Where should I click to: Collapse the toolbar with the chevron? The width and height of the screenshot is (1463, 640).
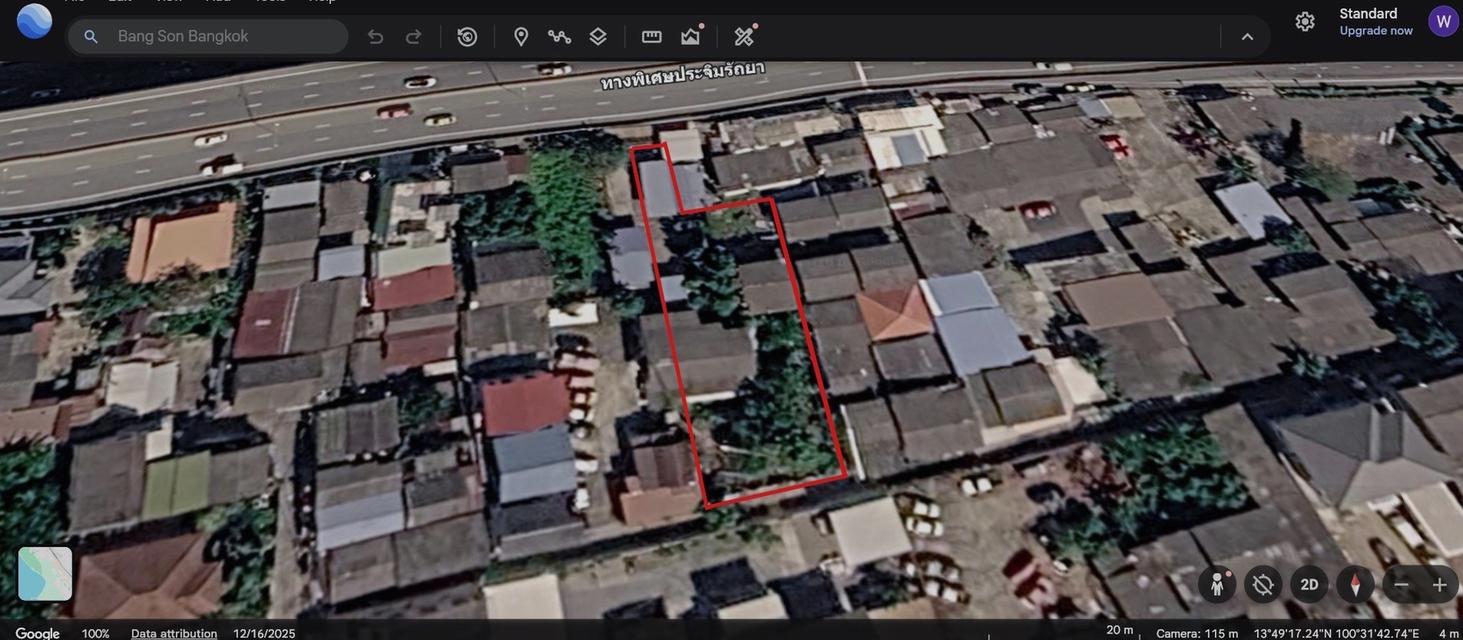[x=1247, y=37]
